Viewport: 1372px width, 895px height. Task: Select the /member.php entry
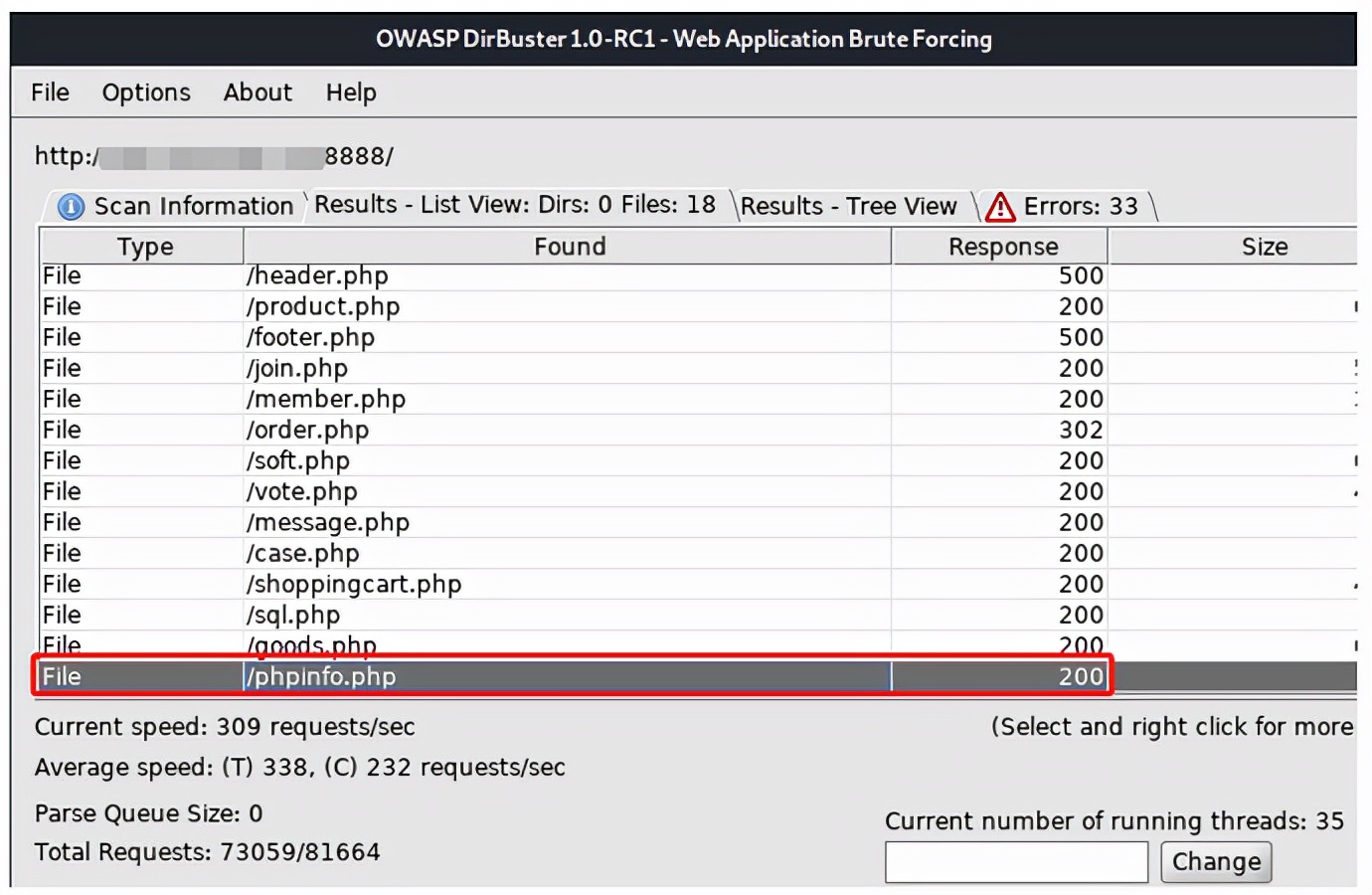(699, 399)
